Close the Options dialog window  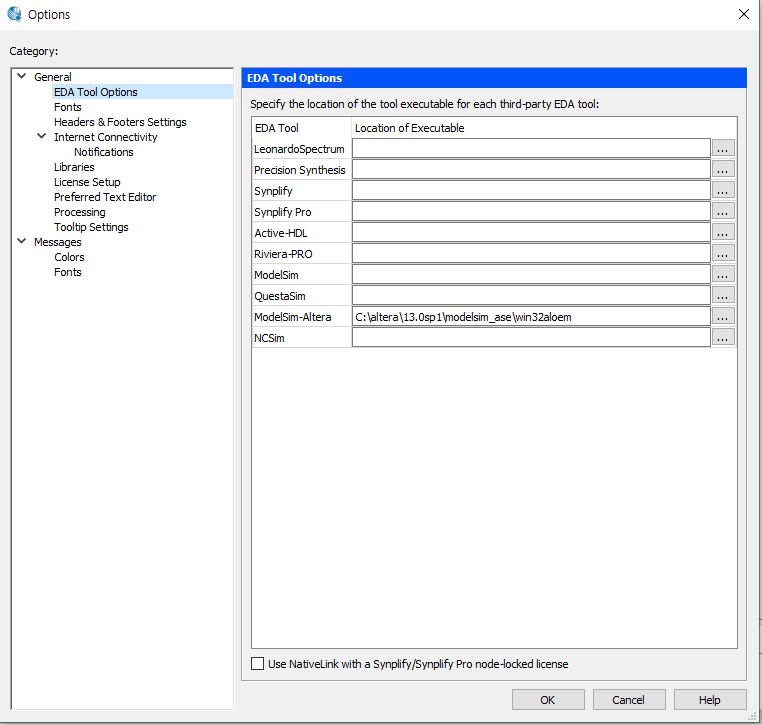tap(744, 14)
